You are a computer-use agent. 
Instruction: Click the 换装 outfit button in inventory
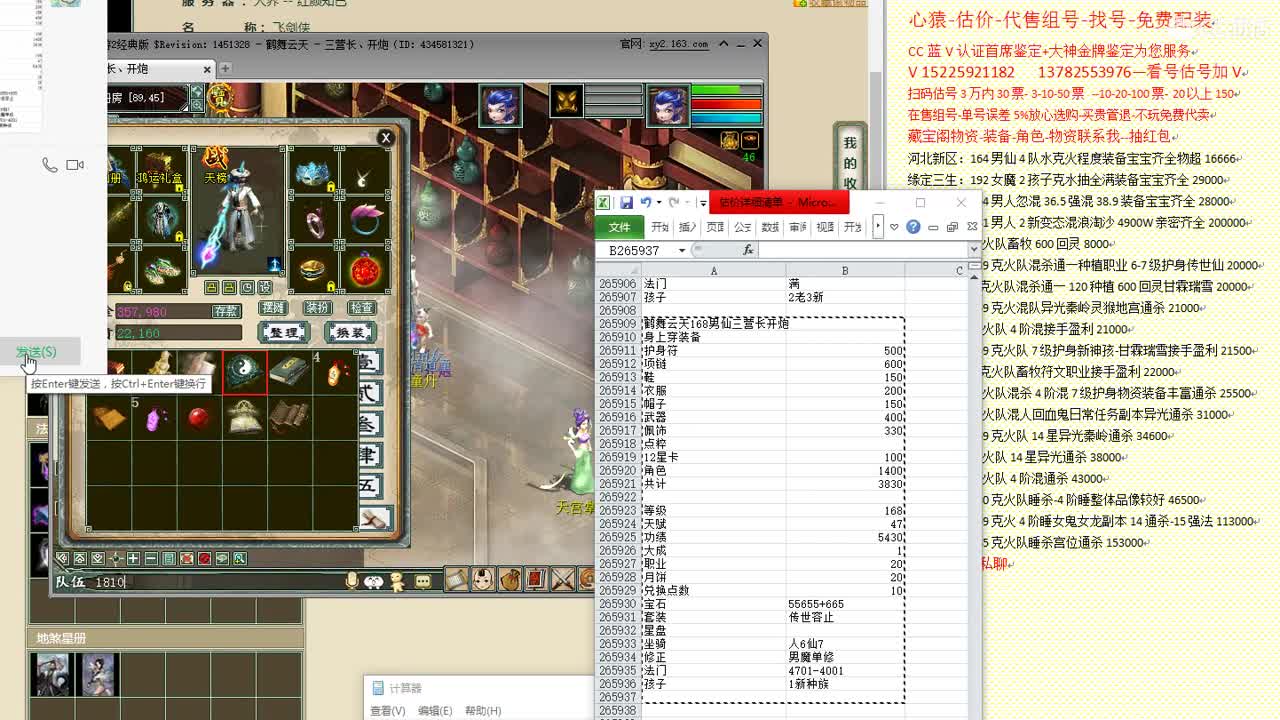pyautogui.click(x=349, y=333)
